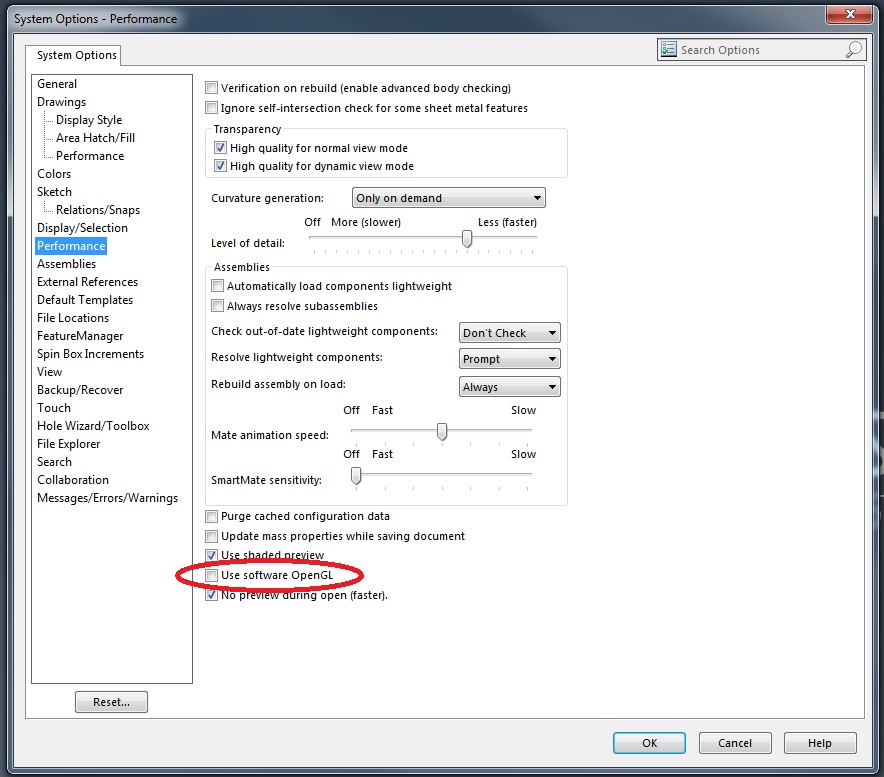Toggle Use shaded preview checkbox
Viewport: 884px width, 777px height.
click(211, 555)
